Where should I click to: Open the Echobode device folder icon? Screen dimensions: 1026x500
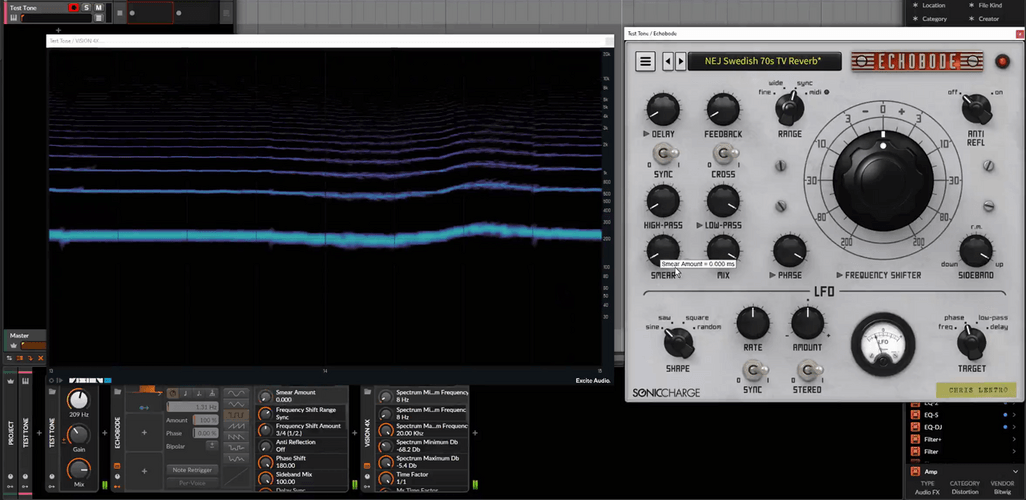(x=117, y=392)
